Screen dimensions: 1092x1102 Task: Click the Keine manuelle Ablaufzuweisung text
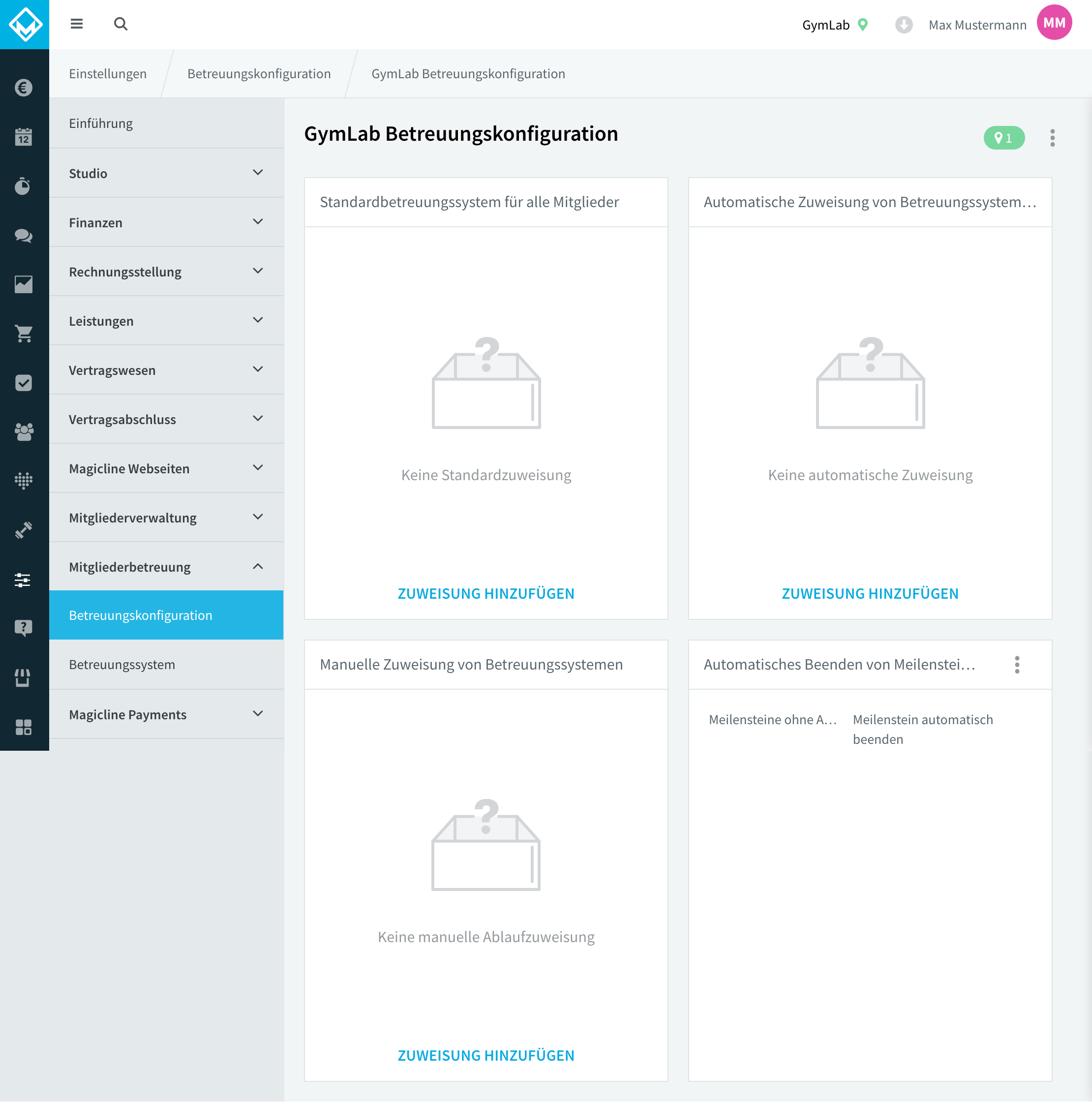coord(486,937)
